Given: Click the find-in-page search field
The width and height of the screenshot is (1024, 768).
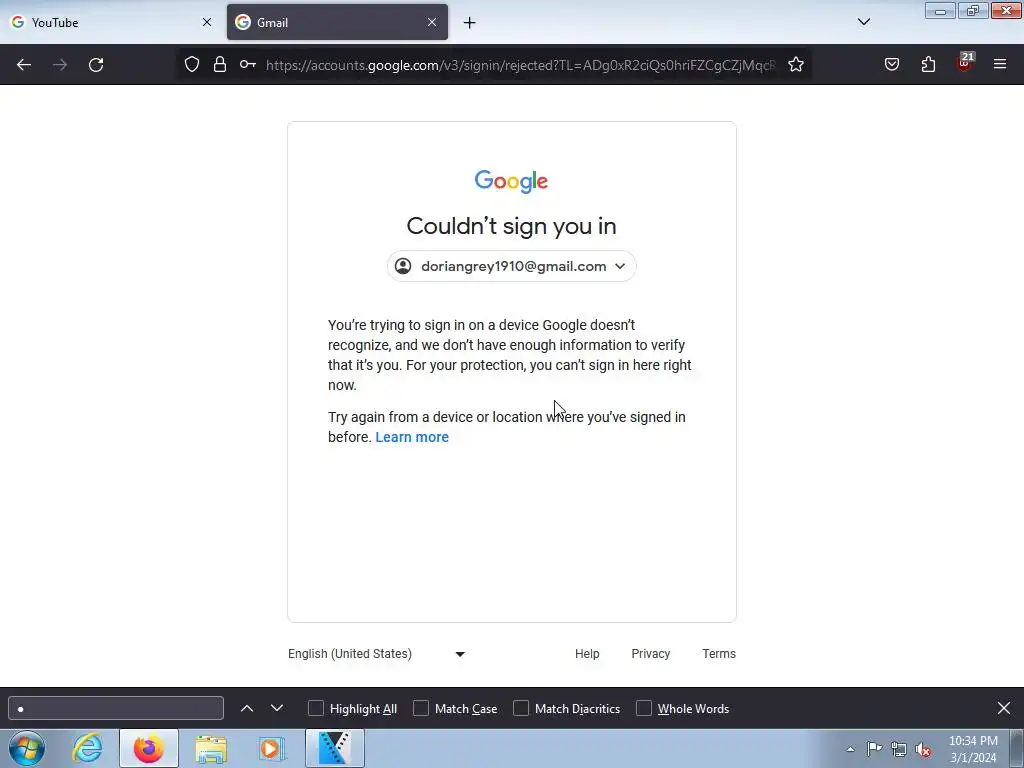Looking at the screenshot, I should pyautogui.click(x=116, y=709).
